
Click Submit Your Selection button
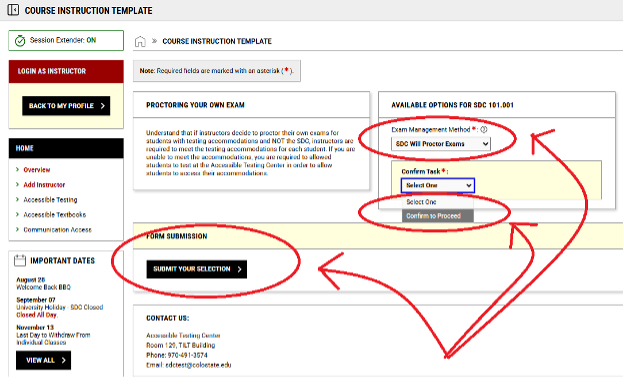pyautogui.click(x=197, y=269)
